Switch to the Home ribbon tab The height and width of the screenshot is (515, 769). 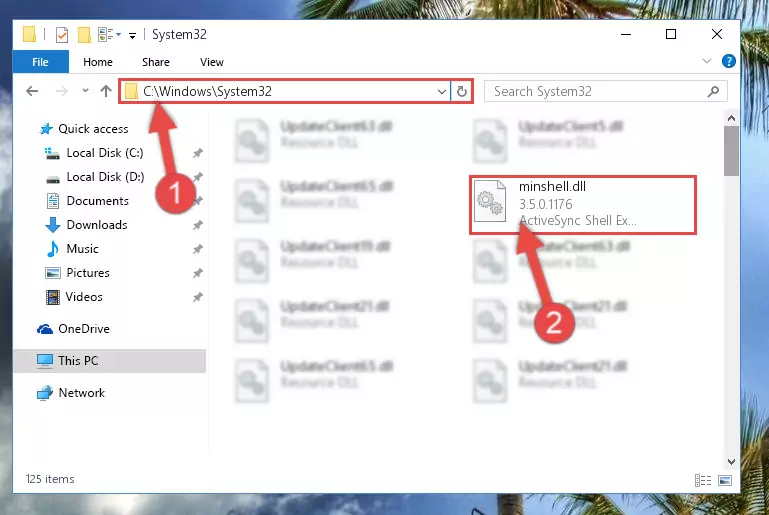click(98, 62)
